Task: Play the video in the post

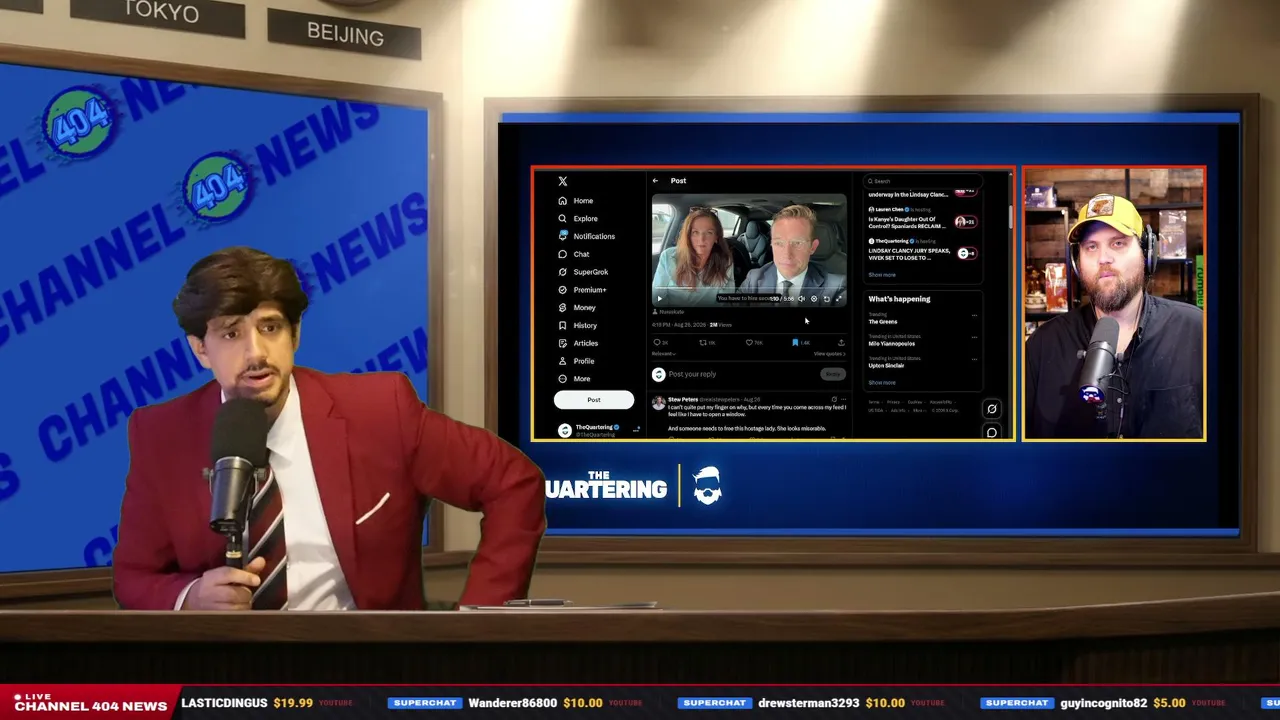Action: 659,298
